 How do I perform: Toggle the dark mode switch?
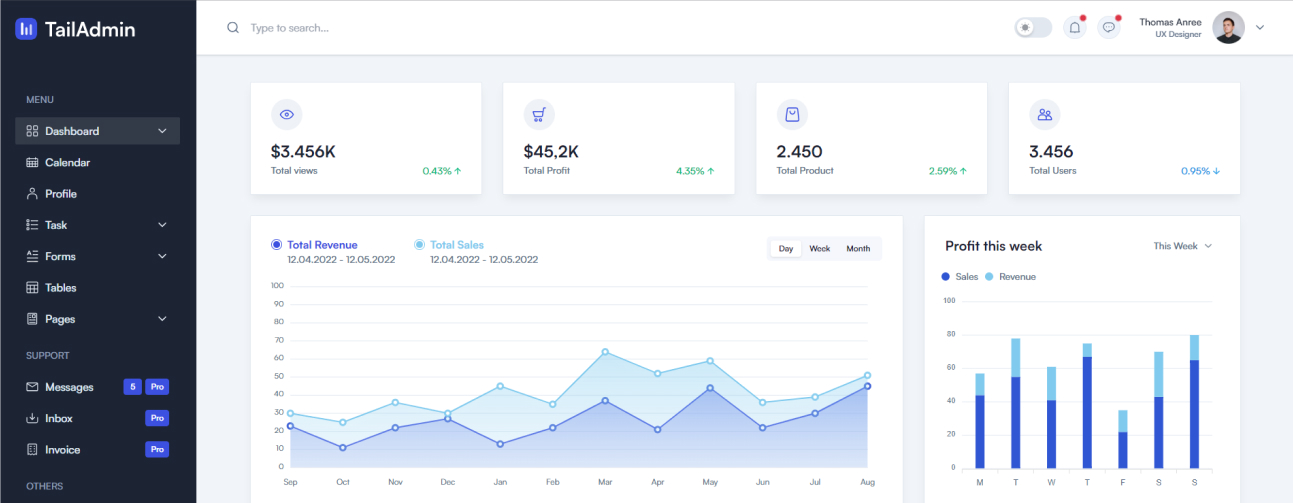1033,28
